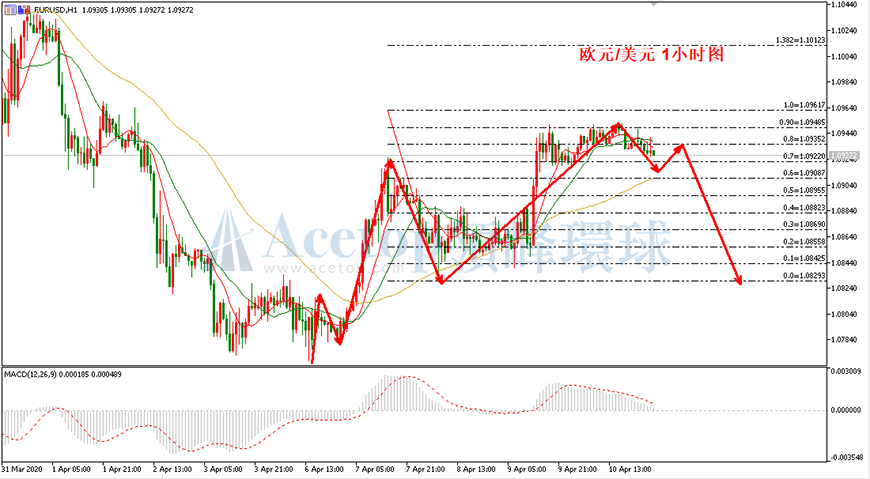Select the Fibonacci 0.8=1.09352 level label
The image size is (870, 479).
[805, 139]
